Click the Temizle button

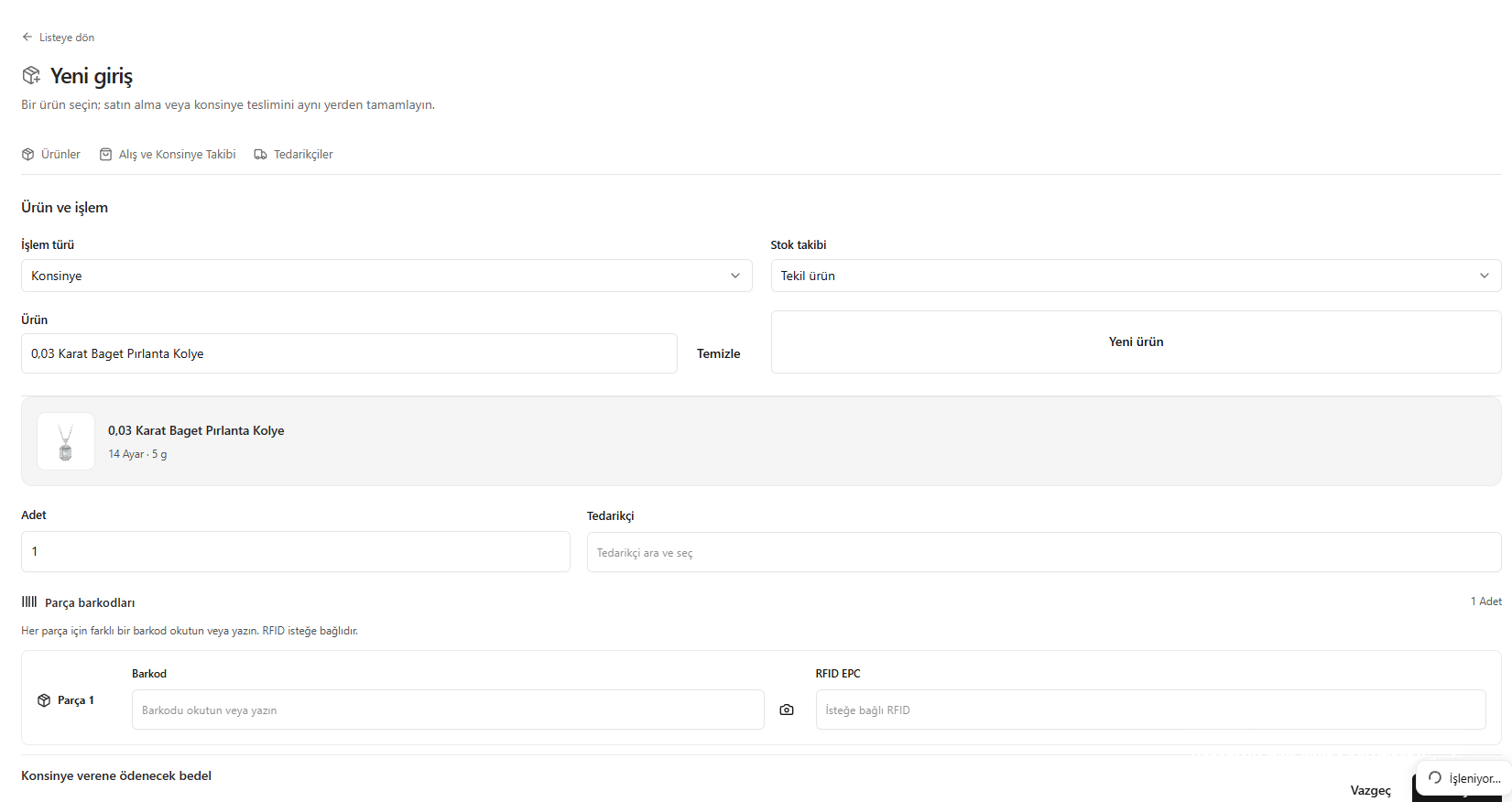(x=719, y=353)
